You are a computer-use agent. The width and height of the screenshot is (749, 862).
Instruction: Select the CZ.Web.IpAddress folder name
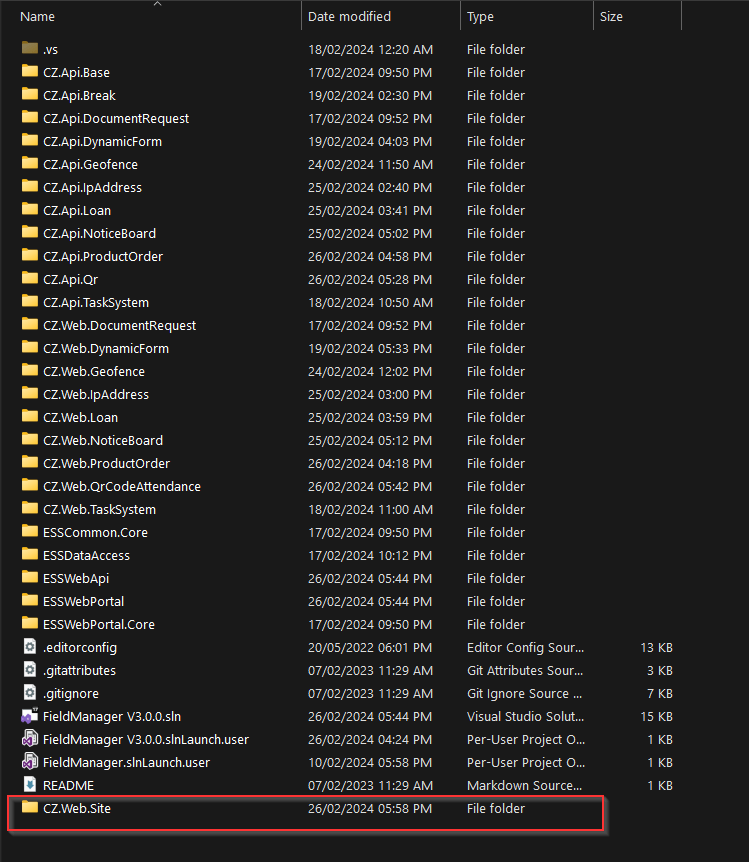pos(96,395)
